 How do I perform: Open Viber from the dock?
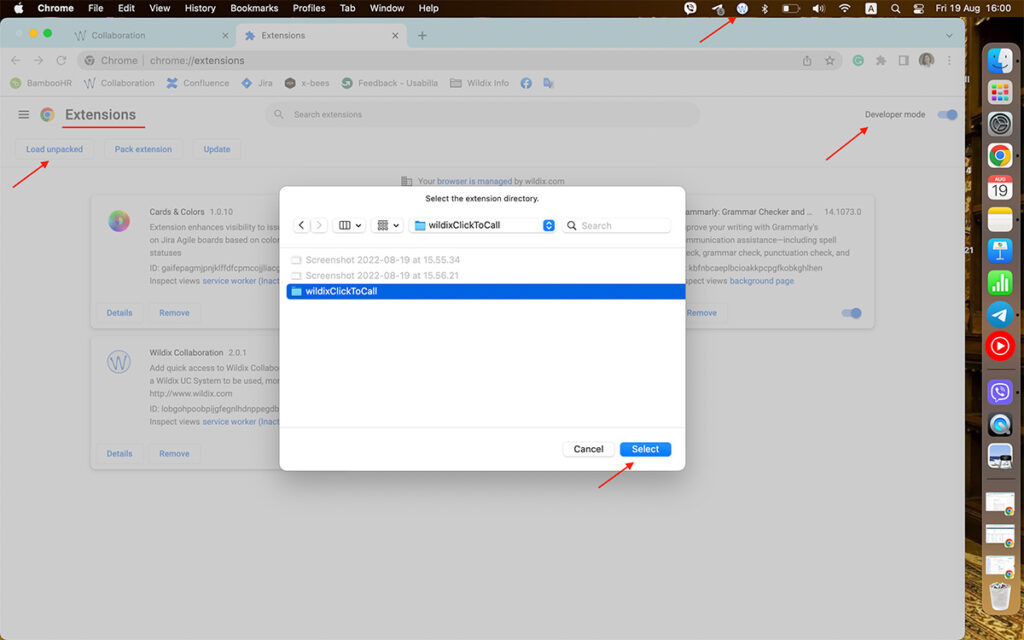tap(999, 391)
